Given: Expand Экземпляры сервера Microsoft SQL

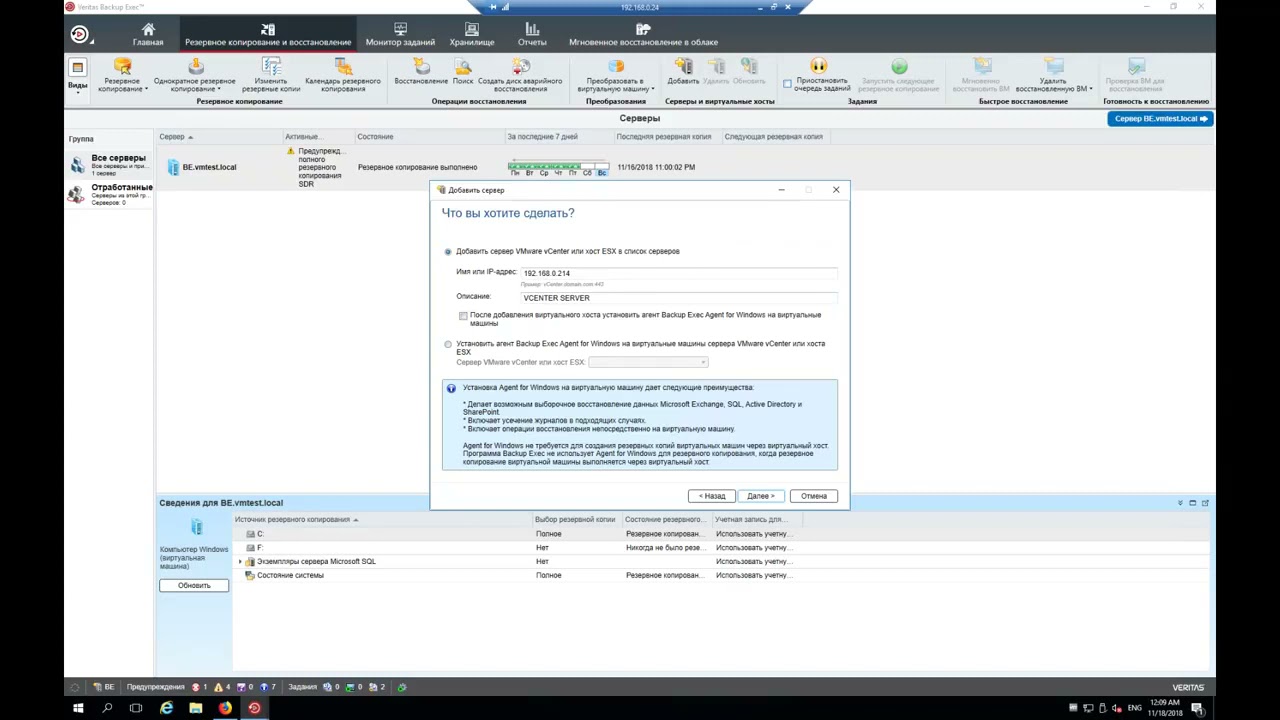Looking at the screenshot, I should (240, 562).
